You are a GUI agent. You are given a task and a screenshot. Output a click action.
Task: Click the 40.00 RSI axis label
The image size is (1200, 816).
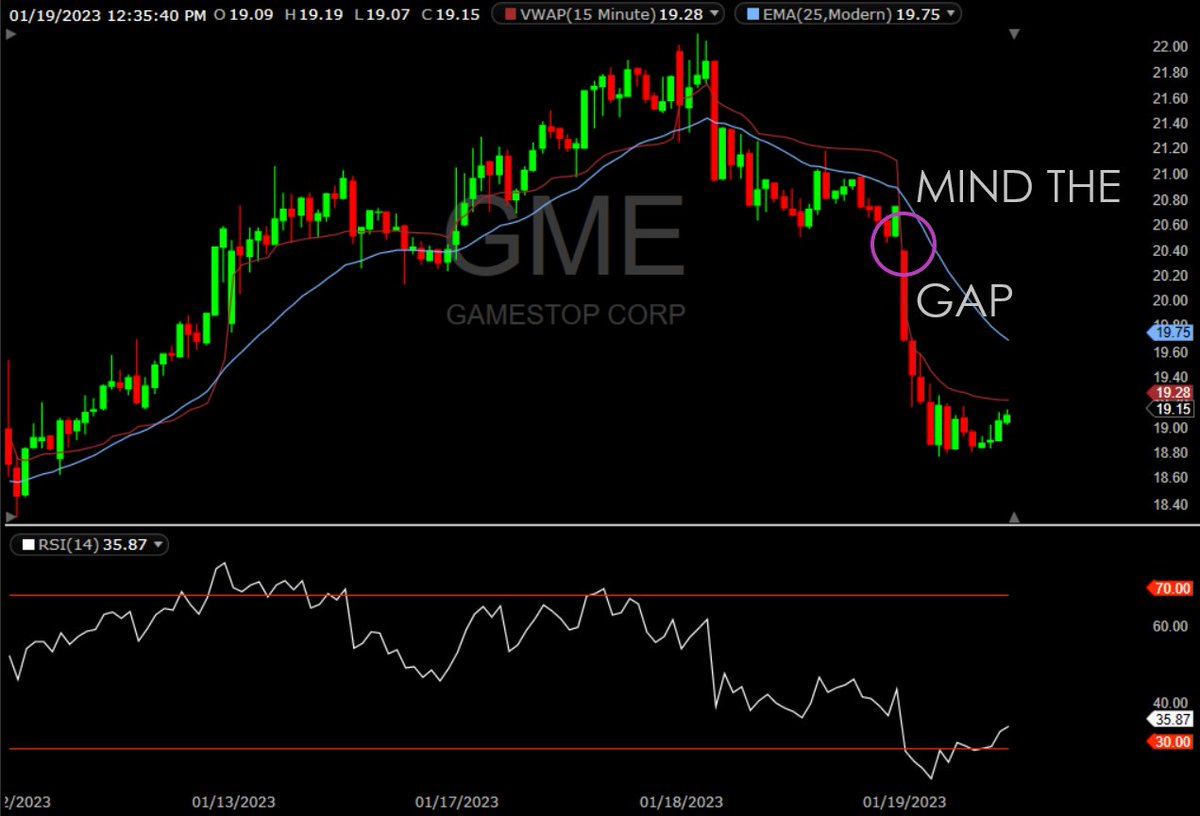point(1169,703)
